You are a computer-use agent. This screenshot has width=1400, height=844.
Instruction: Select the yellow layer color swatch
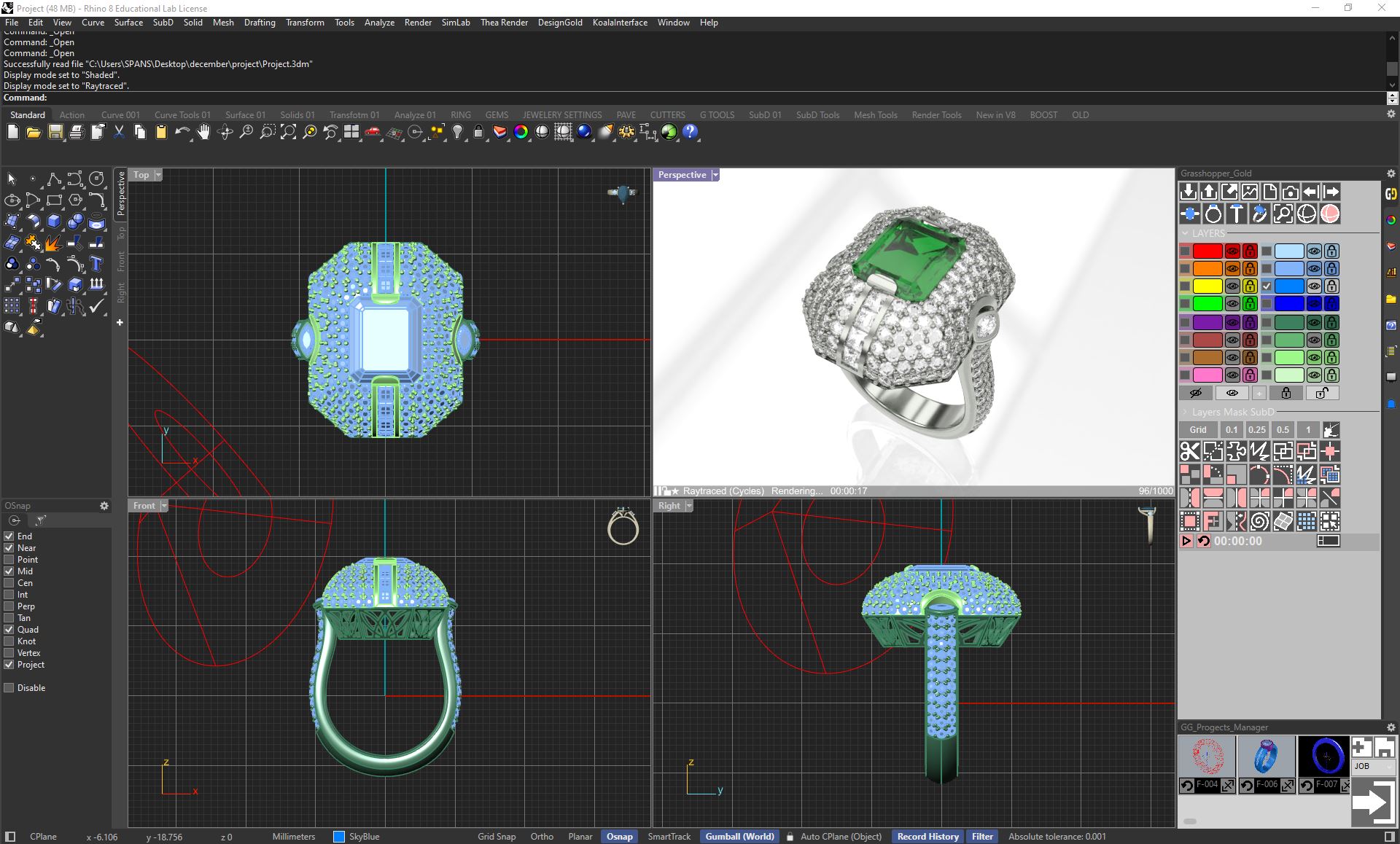coord(1207,286)
